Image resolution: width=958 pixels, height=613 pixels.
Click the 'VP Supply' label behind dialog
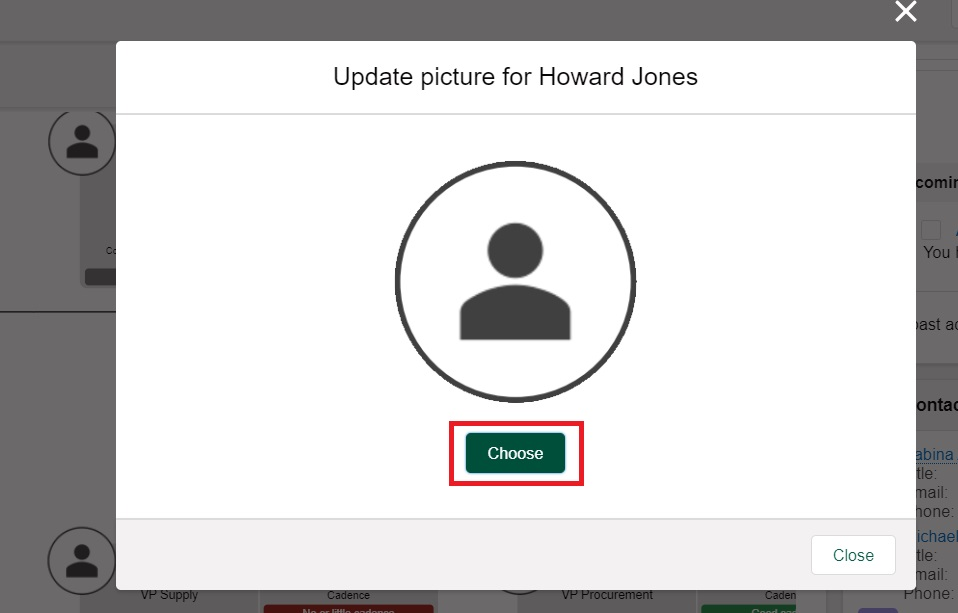coord(169,595)
